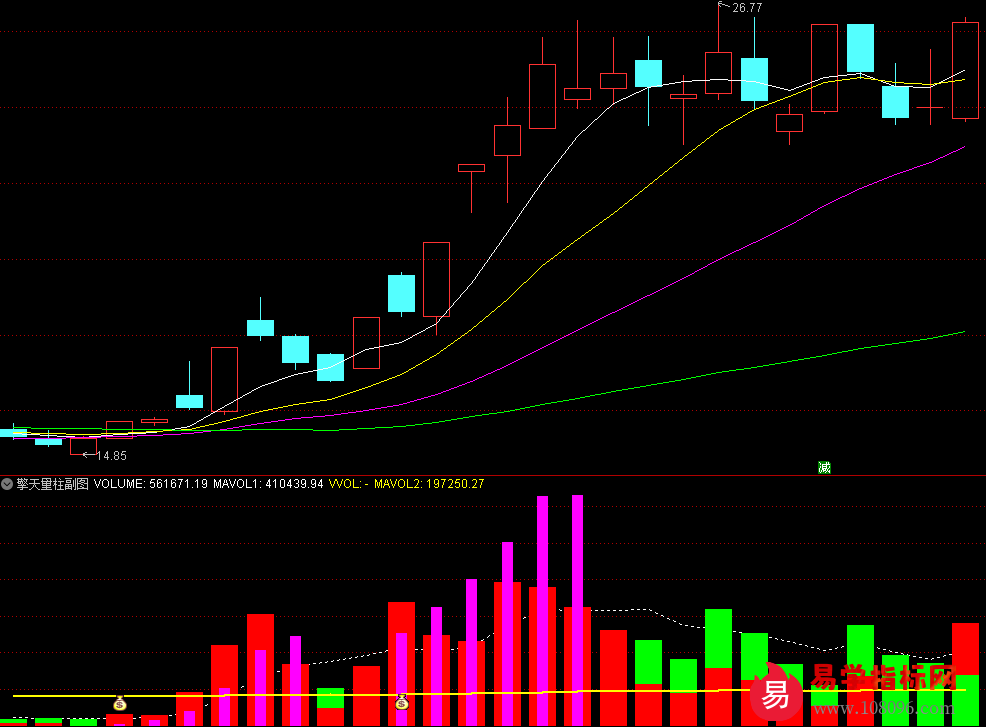This screenshot has width=986, height=727.
Task: Click the left money bag signal icon
Action: coord(120,703)
